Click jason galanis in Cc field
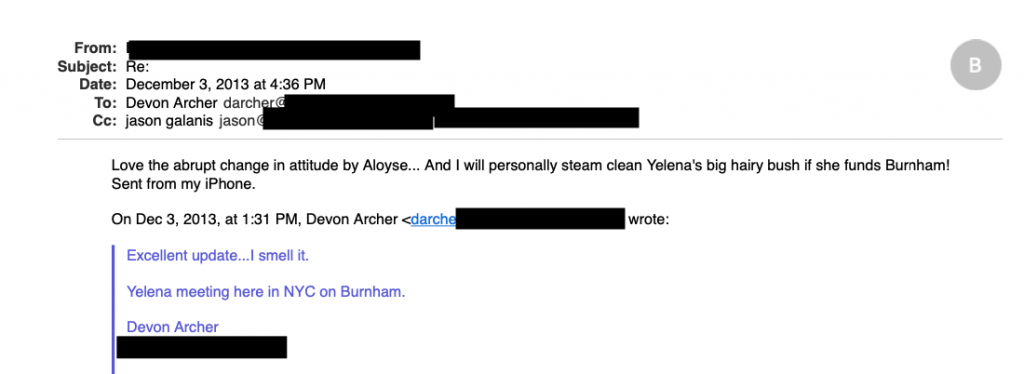This screenshot has height=374, width=1024. [x=169, y=120]
